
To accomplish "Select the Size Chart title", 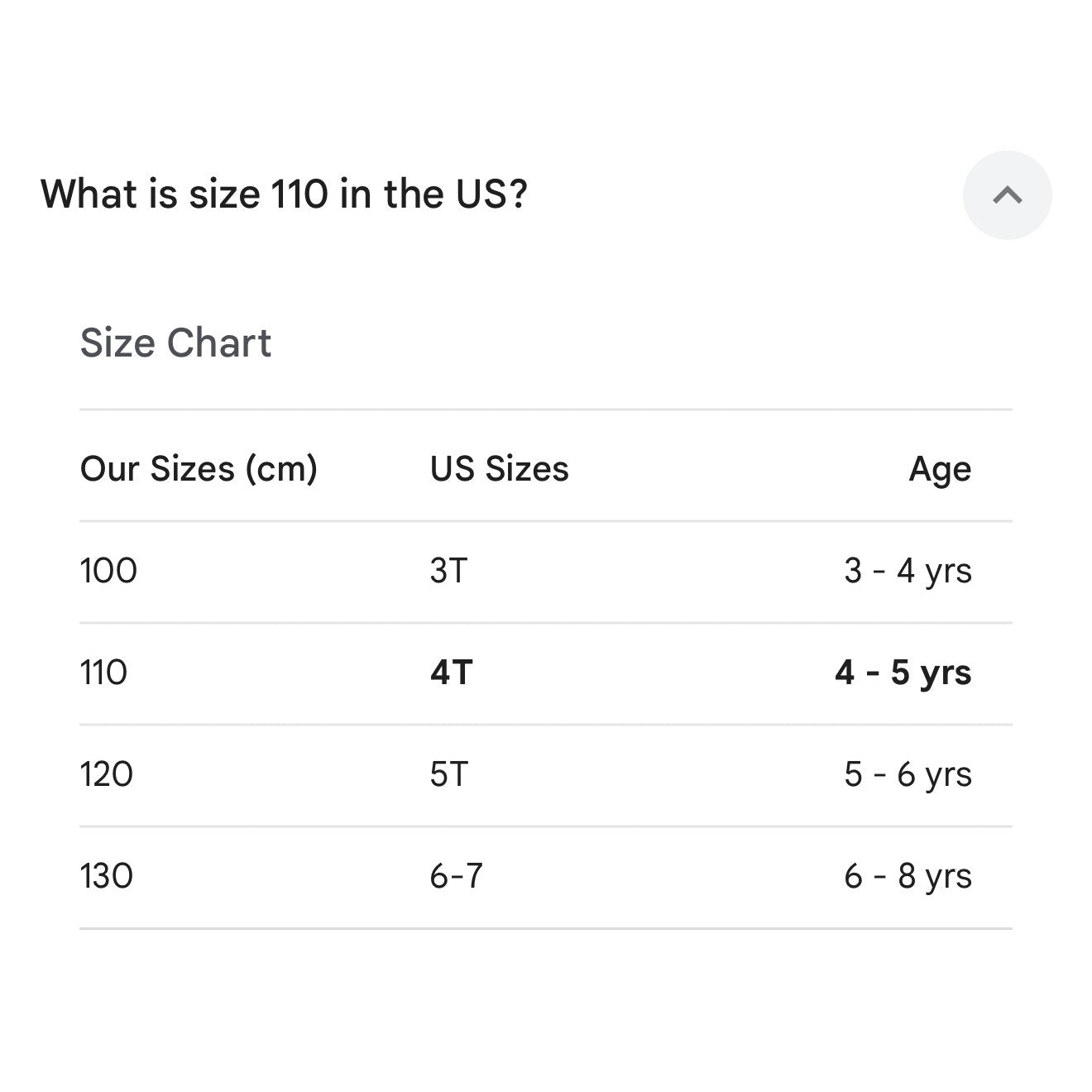I will (175, 342).
